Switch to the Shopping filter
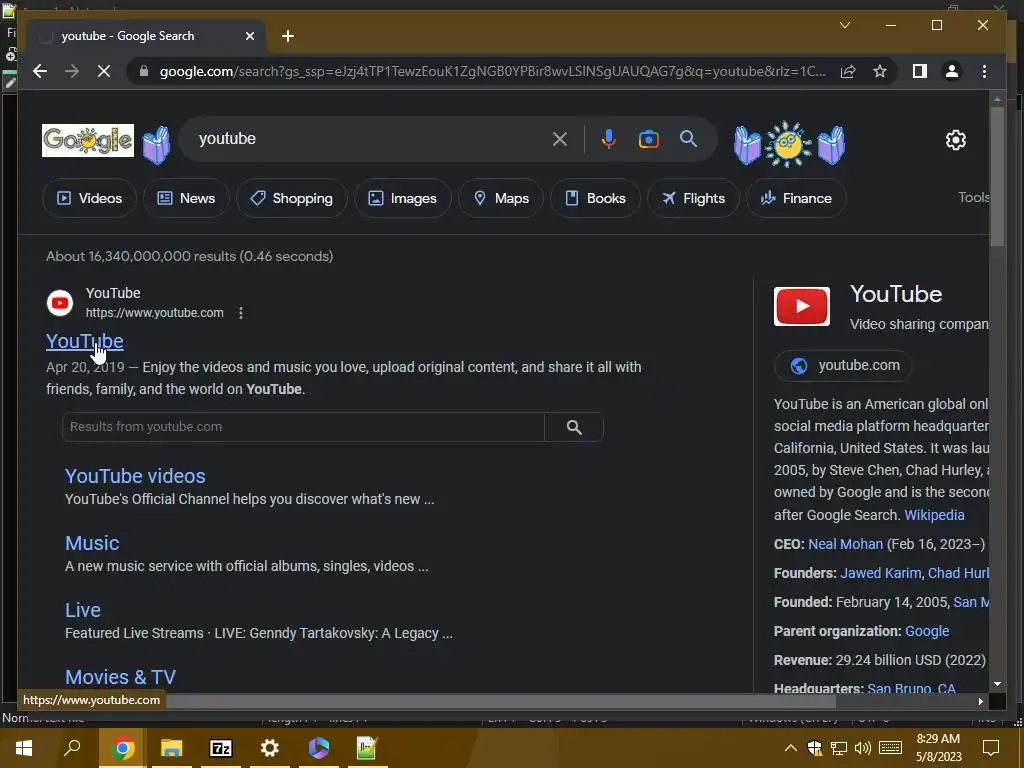 click(x=291, y=198)
